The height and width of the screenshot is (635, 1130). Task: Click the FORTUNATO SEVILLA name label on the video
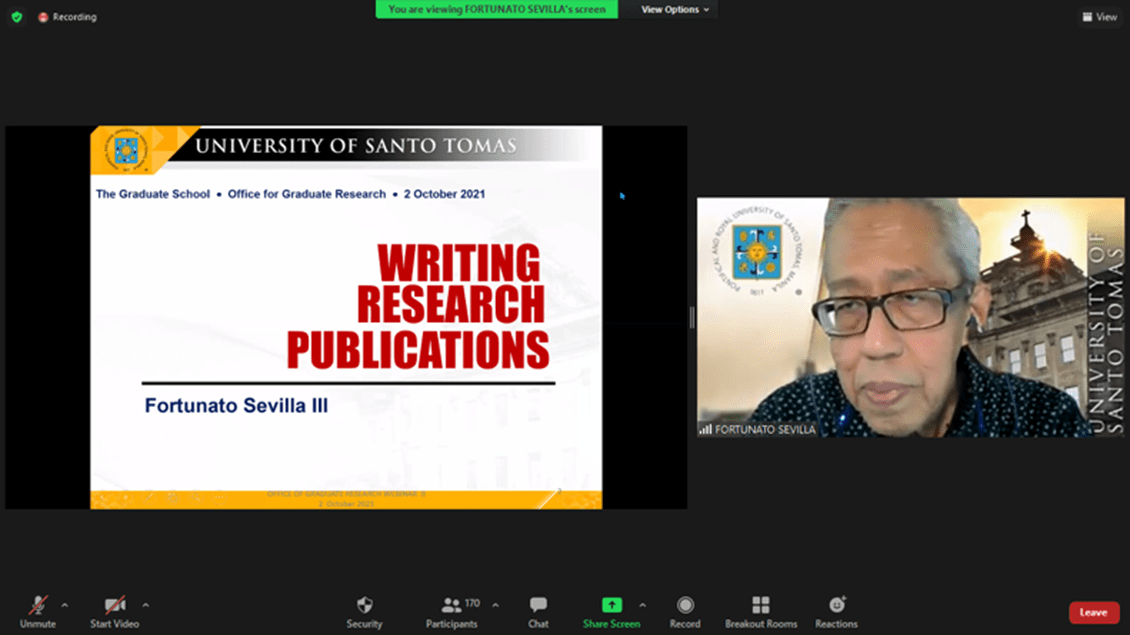pos(765,430)
